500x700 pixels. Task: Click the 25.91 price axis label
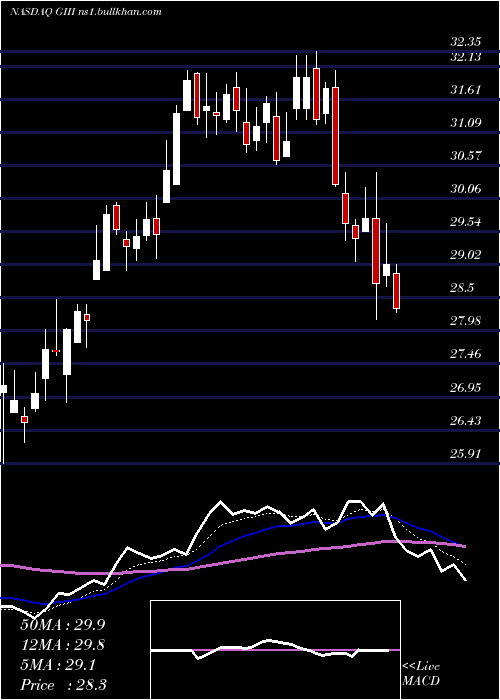click(x=466, y=454)
